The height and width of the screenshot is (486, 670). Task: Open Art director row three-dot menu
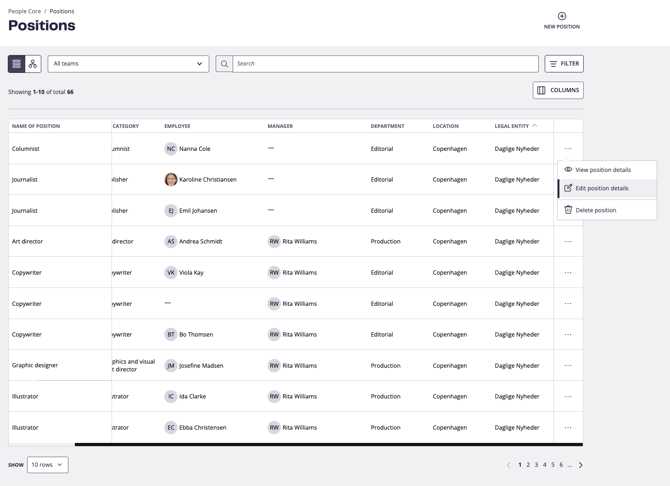568,242
